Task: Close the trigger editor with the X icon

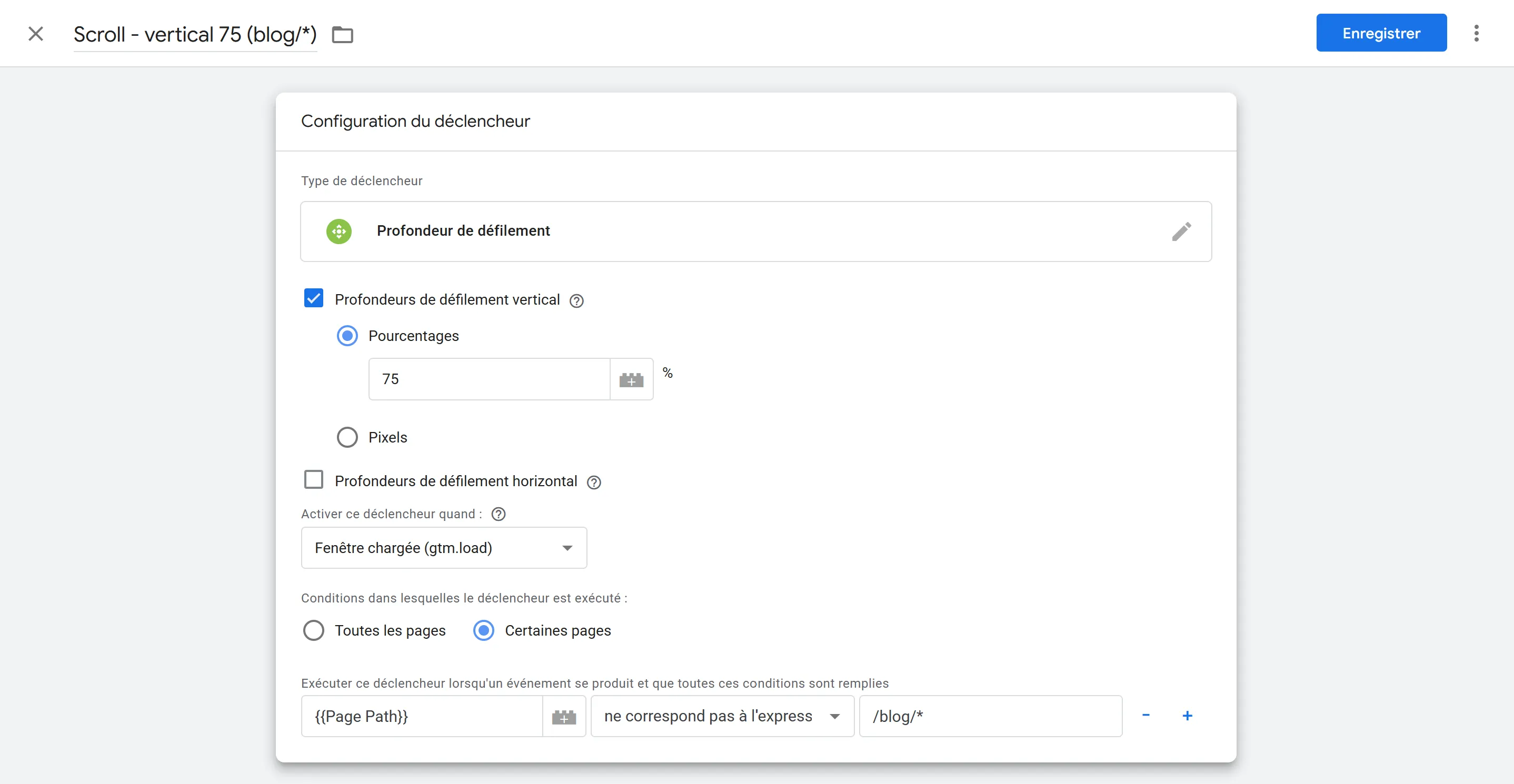Action: tap(36, 34)
